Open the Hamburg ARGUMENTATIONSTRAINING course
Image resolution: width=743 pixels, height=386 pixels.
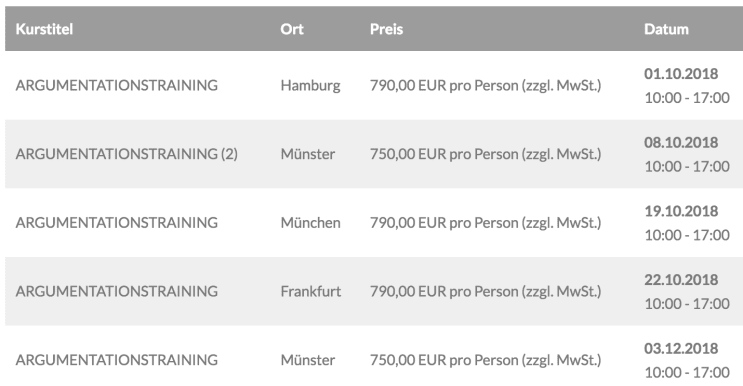pos(117,85)
